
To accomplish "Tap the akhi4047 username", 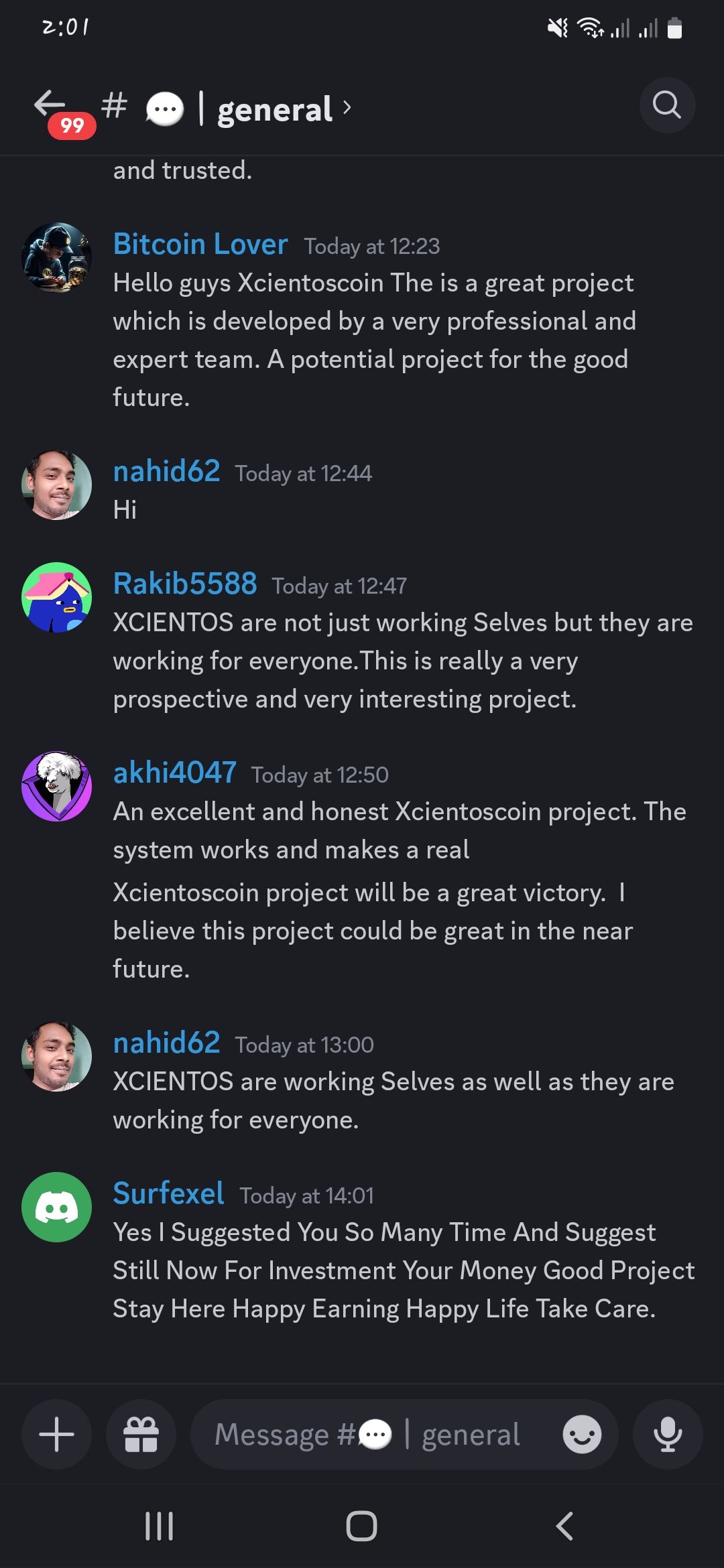I will (174, 773).
